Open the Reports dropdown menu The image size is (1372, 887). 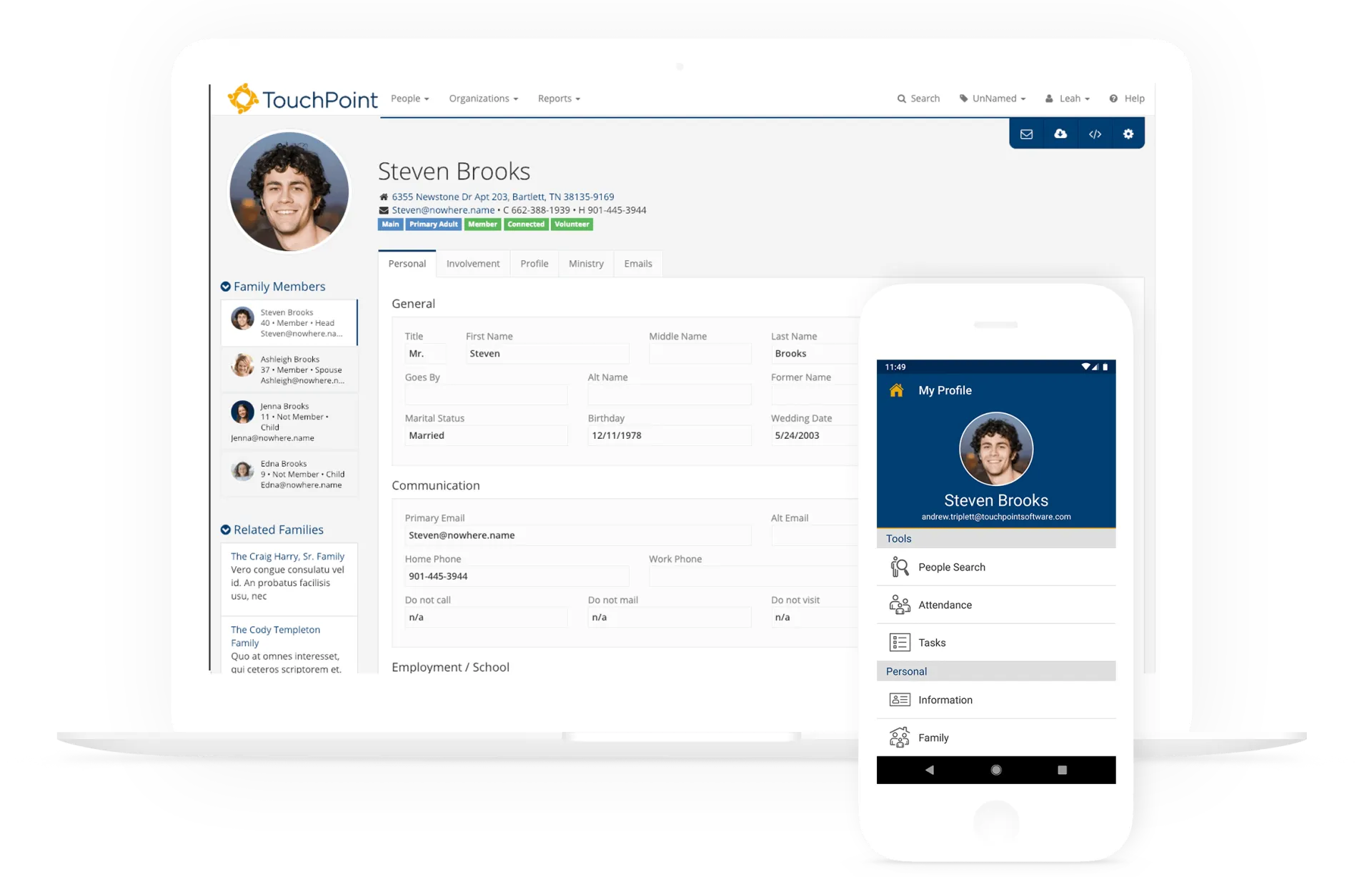559,99
